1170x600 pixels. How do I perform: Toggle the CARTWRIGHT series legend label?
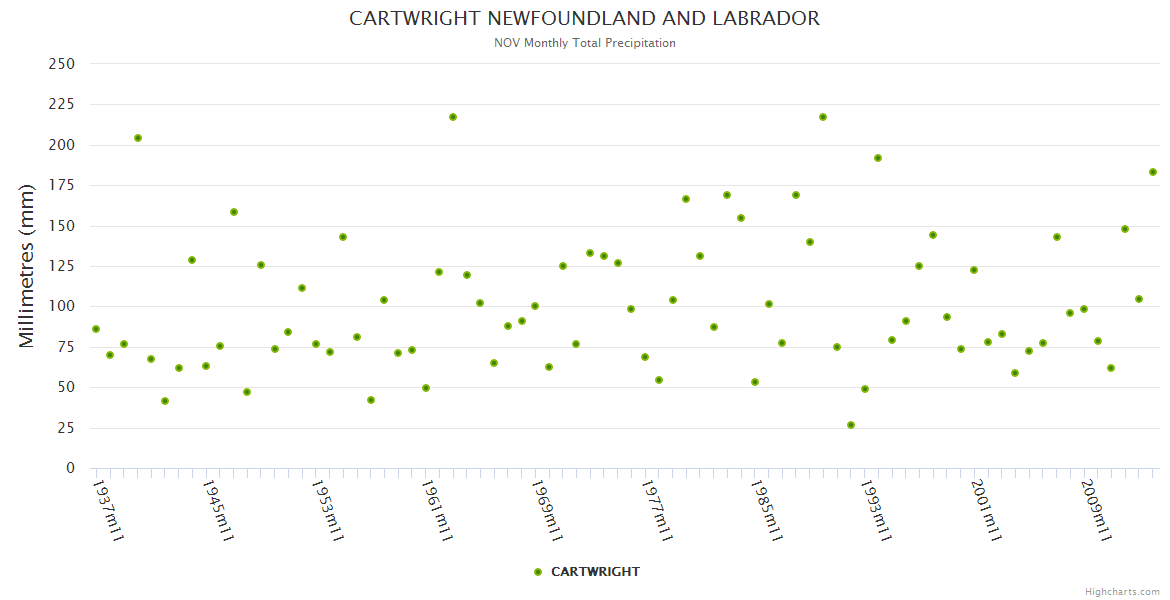[x=595, y=572]
